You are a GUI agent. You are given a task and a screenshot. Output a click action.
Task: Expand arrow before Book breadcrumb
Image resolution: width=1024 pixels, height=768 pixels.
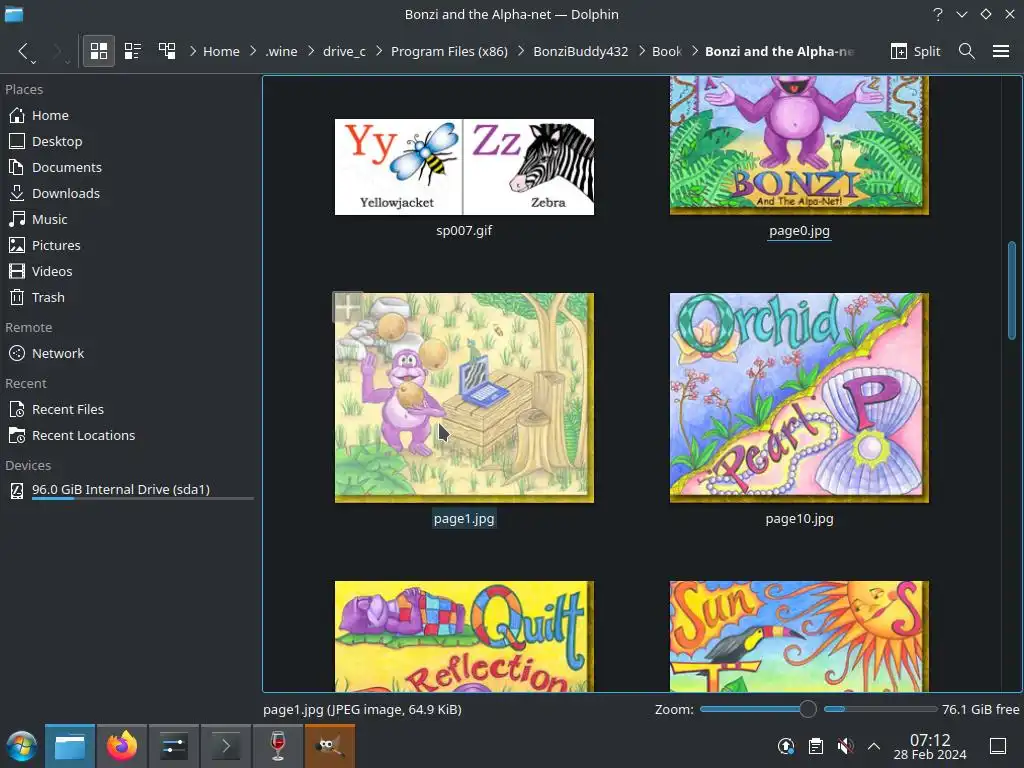tap(642, 51)
